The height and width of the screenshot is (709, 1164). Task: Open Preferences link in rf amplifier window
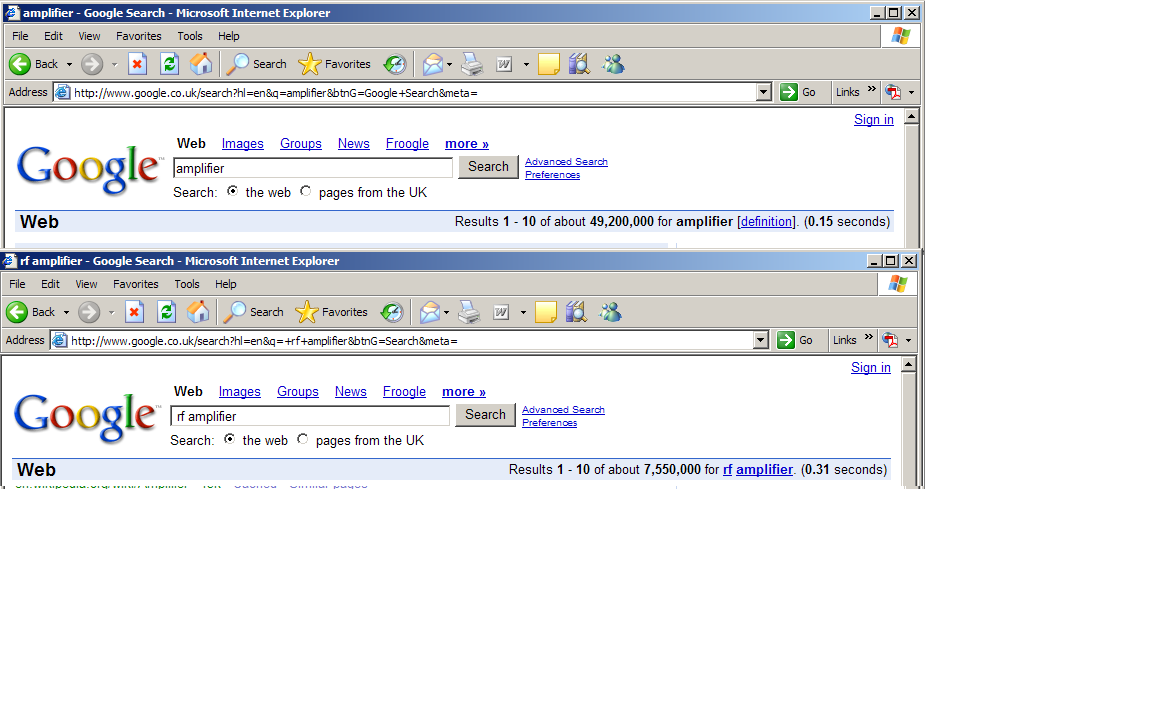[x=549, y=423]
